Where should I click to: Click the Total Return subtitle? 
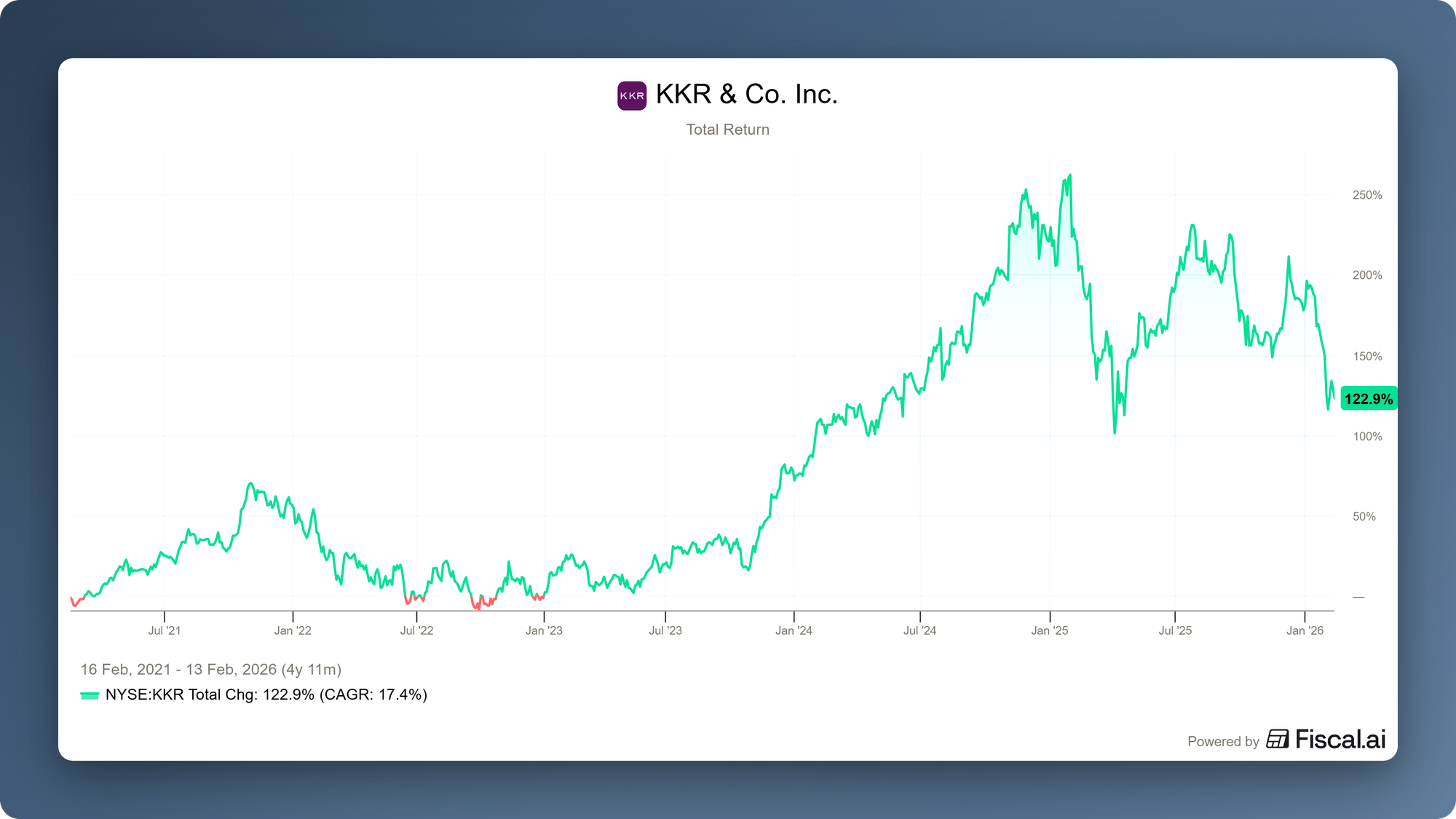[727, 130]
